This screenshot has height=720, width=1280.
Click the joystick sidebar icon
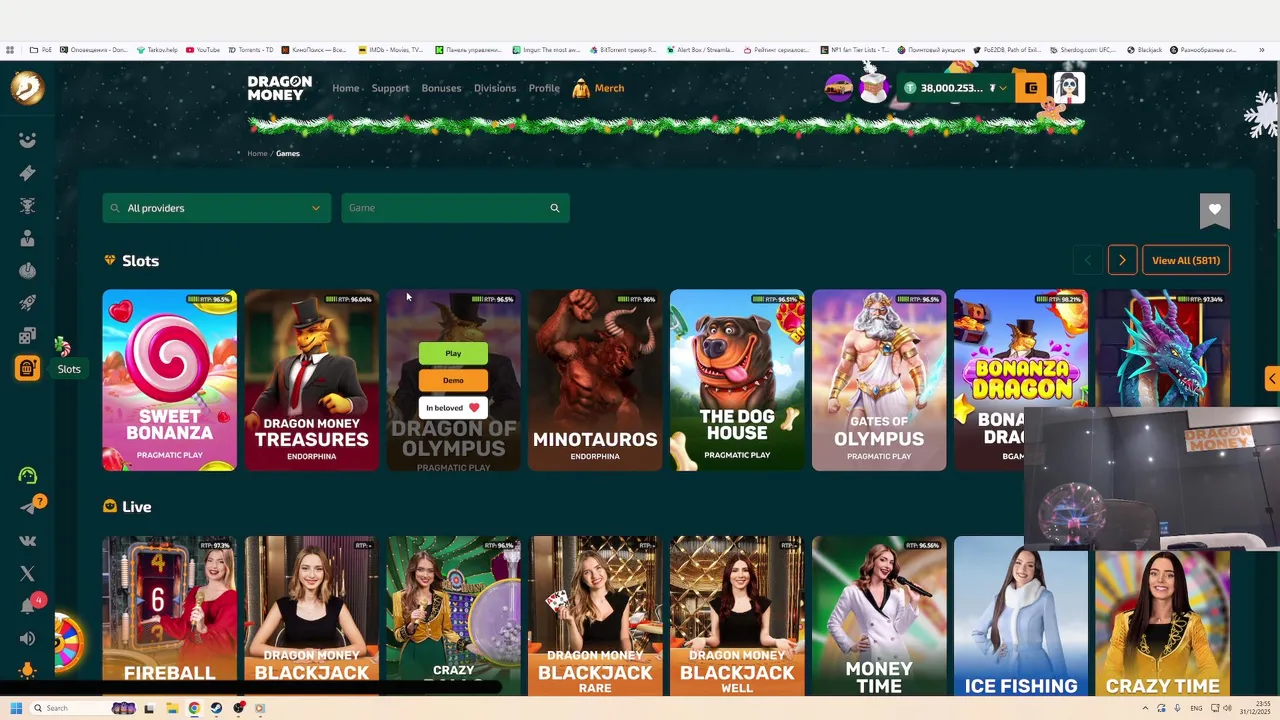click(27, 270)
